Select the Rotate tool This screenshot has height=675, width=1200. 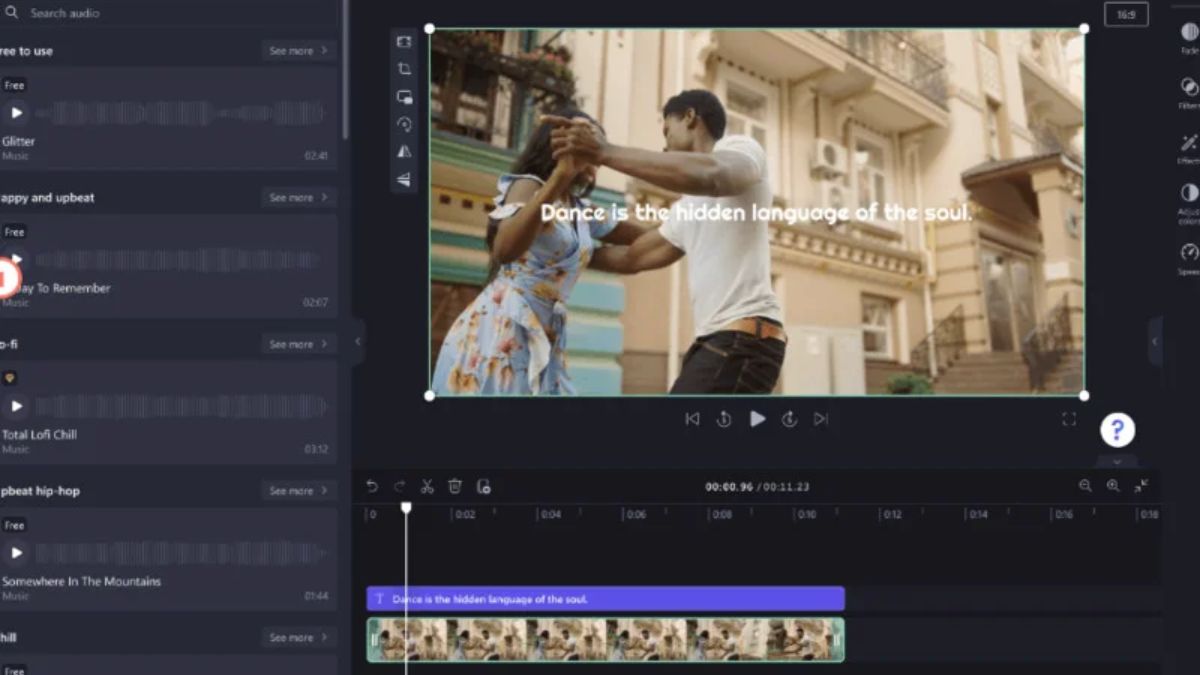(x=403, y=123)
